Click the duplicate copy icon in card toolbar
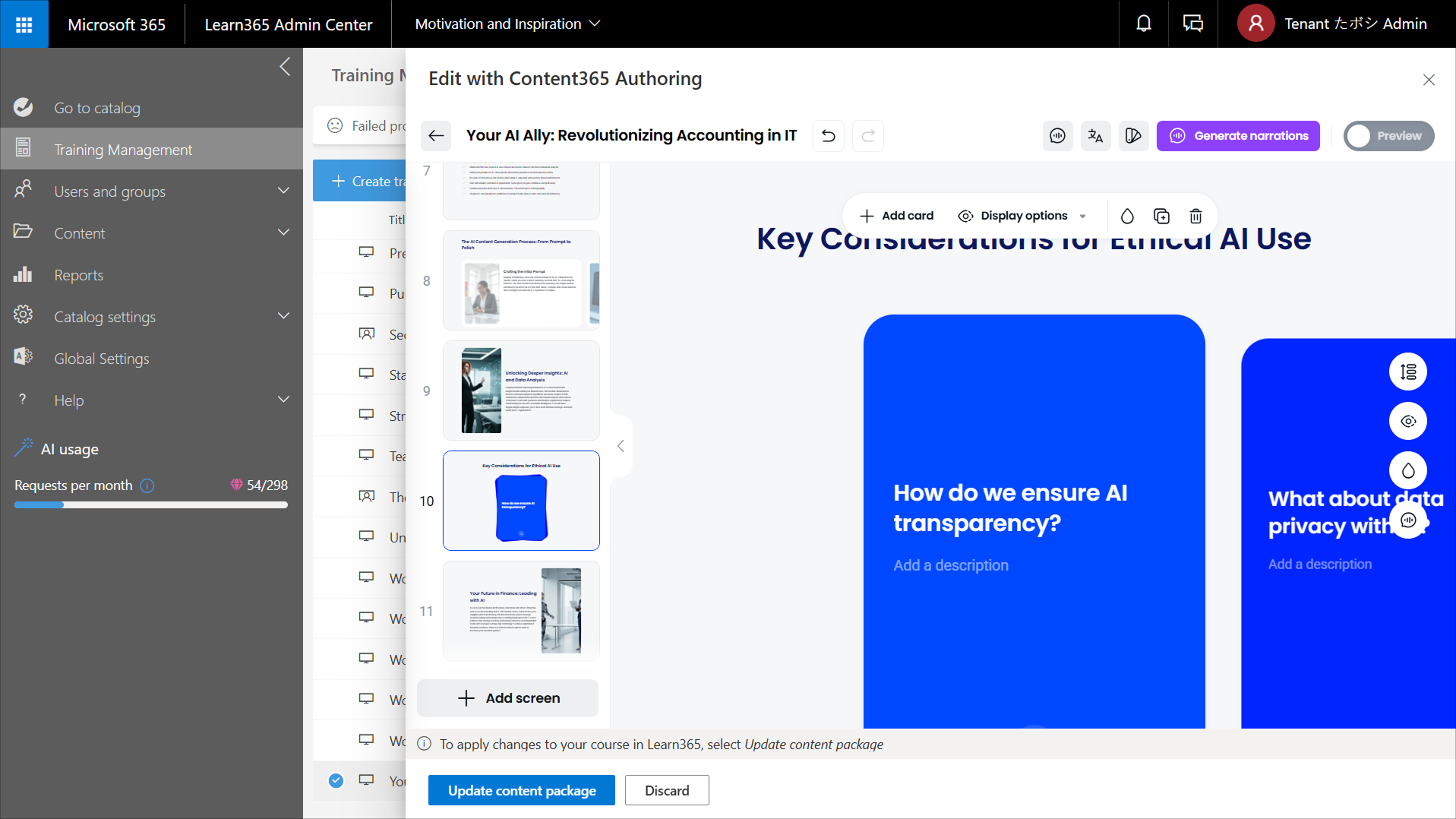This screenshot has width=1456, height=819. (1161, 217)
